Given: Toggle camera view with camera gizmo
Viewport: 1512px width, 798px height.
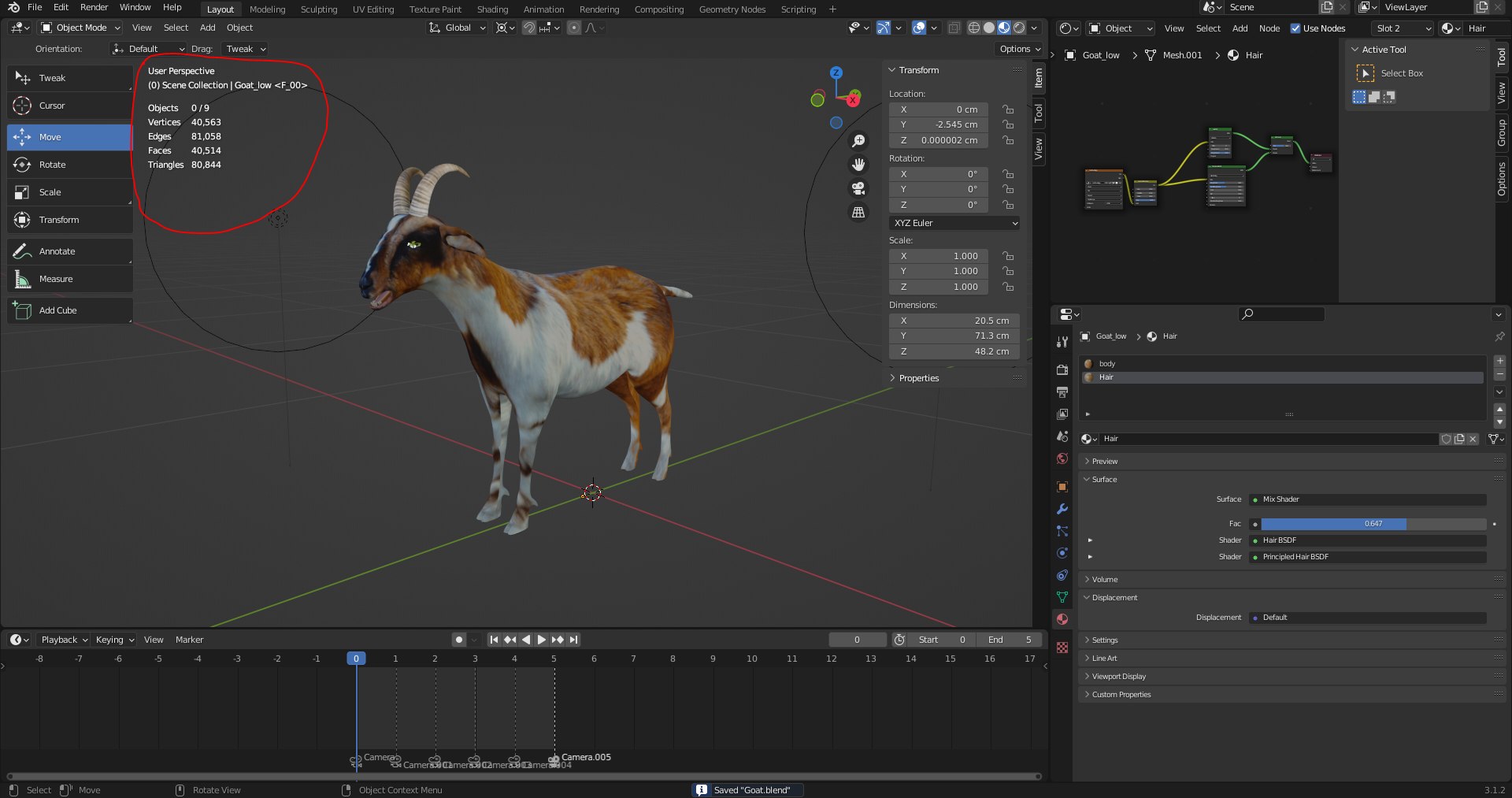Looking at the screenshot, I should pyautogui.click(x=858, y=188).
